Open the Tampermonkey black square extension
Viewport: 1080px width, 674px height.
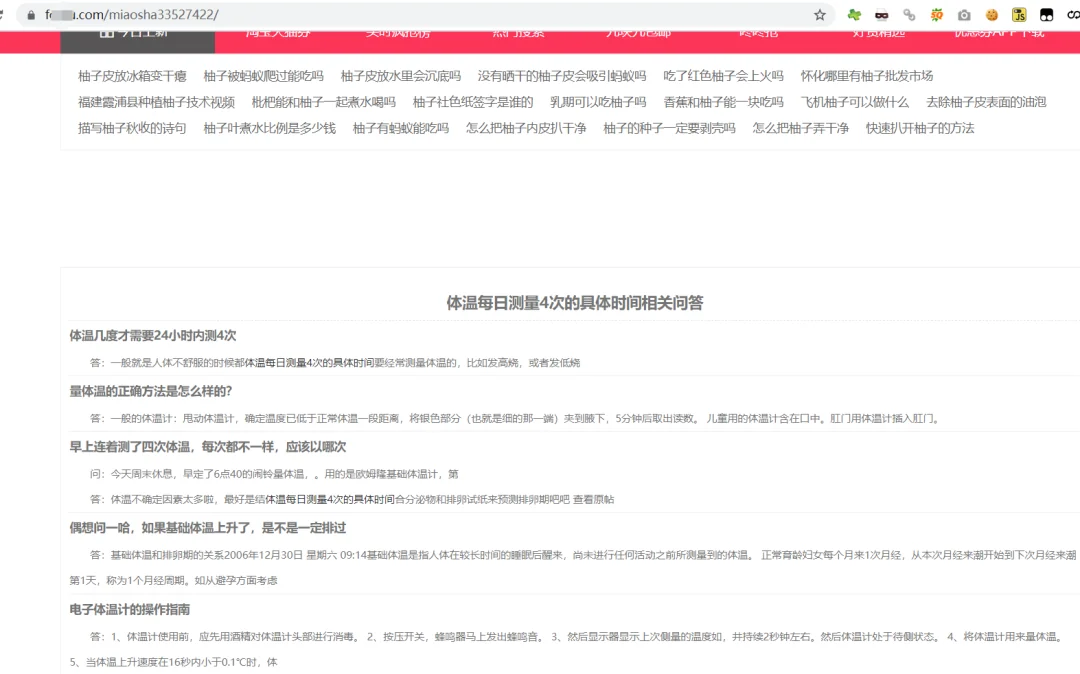tap(1047, 14)
